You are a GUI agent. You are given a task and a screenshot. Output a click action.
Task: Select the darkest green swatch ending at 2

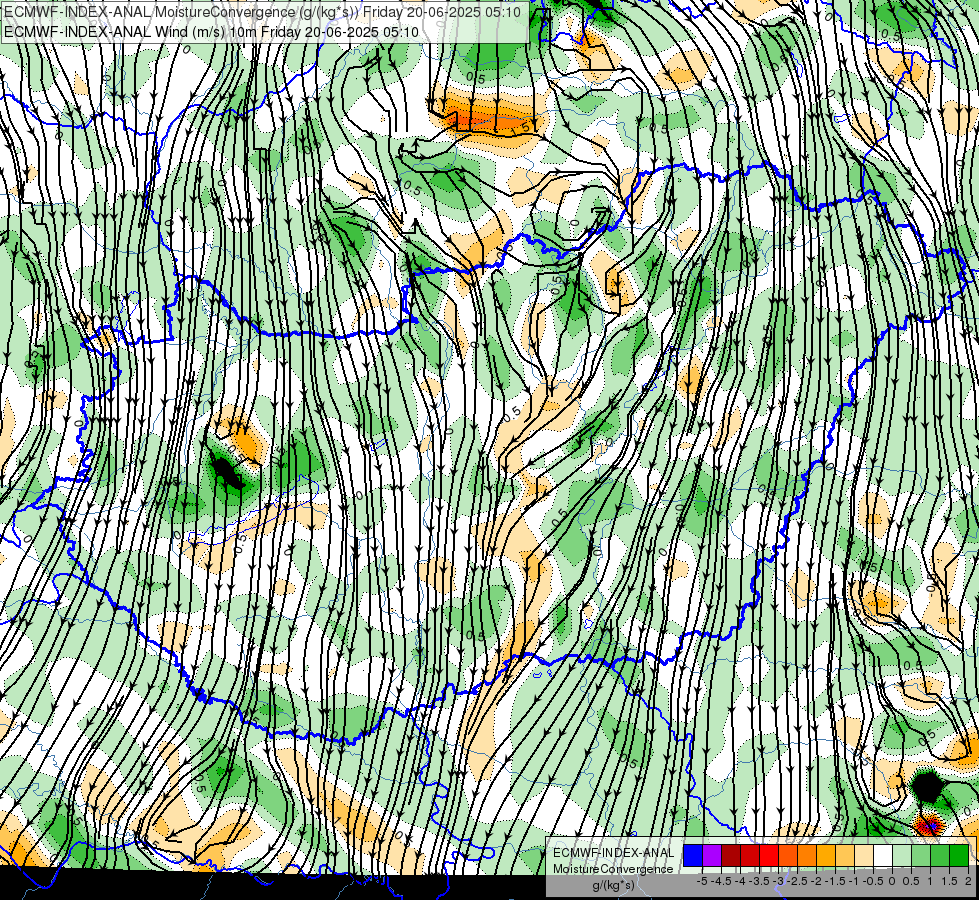point(959,856)
